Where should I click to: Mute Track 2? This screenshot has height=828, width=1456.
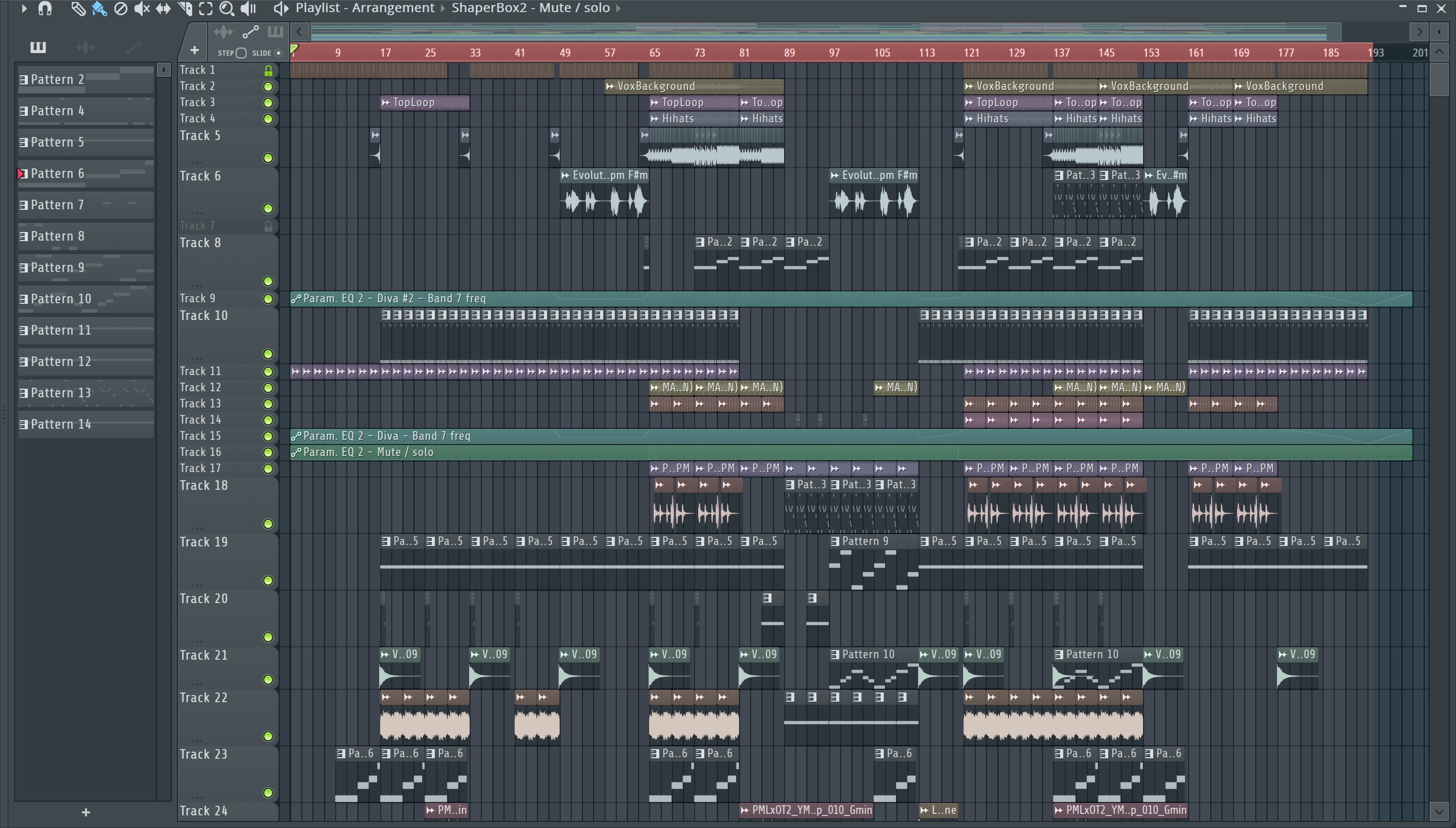tap(268, 86)
